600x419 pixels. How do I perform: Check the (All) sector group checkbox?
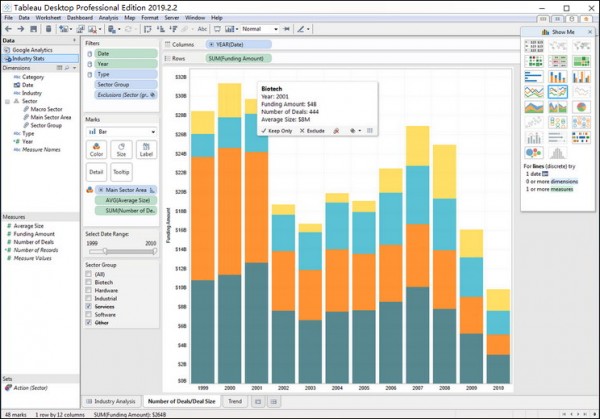point(89,274)
